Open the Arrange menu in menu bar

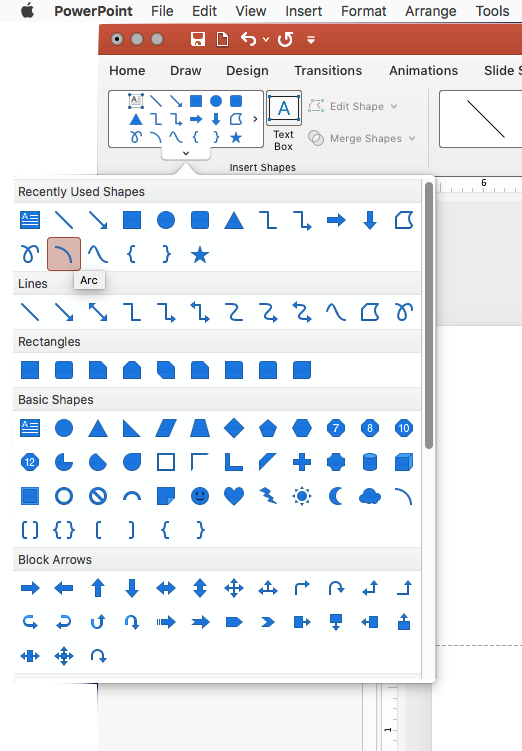431,11
